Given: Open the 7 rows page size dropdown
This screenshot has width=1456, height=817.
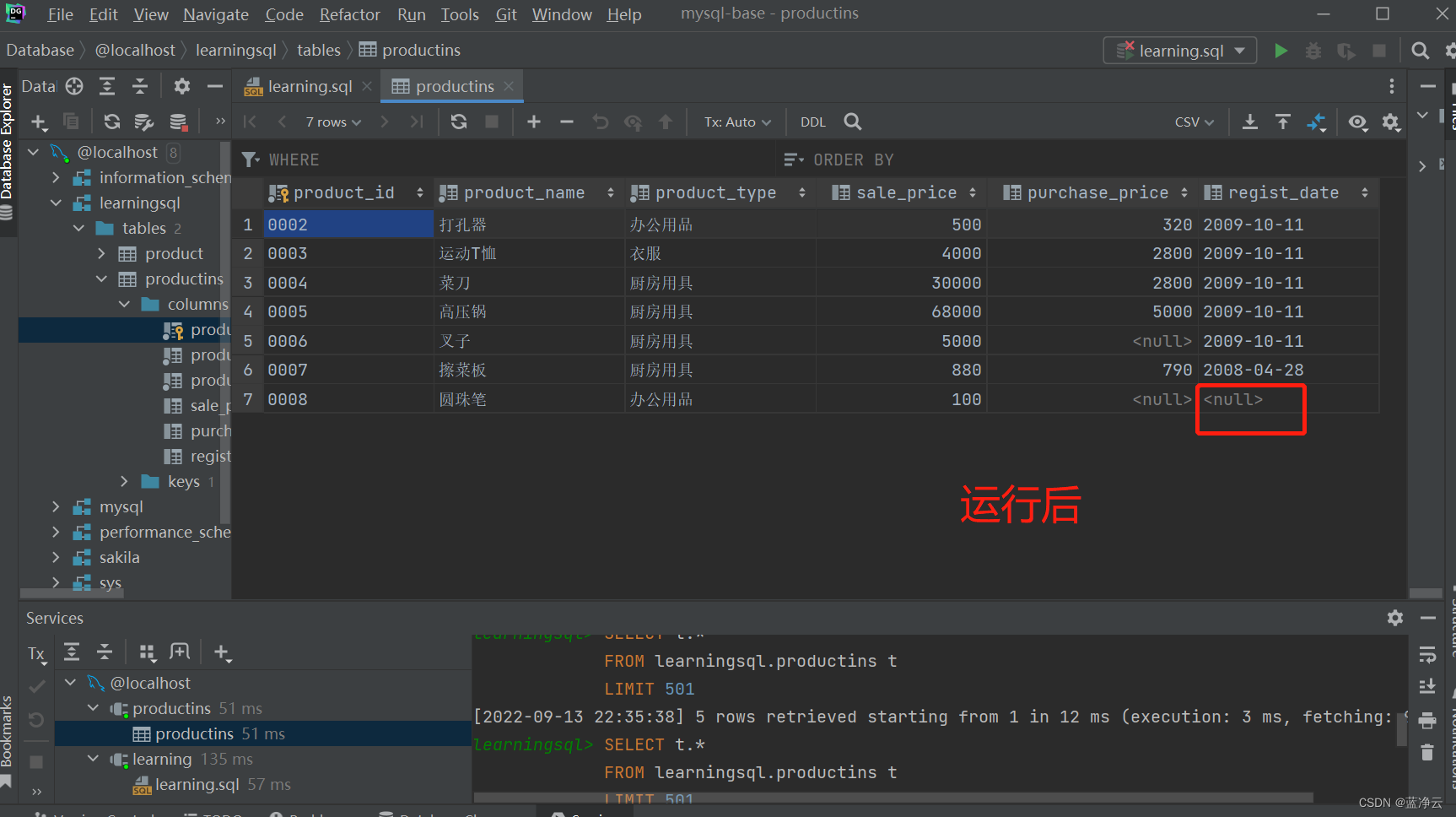Looking at the screenshot, I should tap(333, 122).
